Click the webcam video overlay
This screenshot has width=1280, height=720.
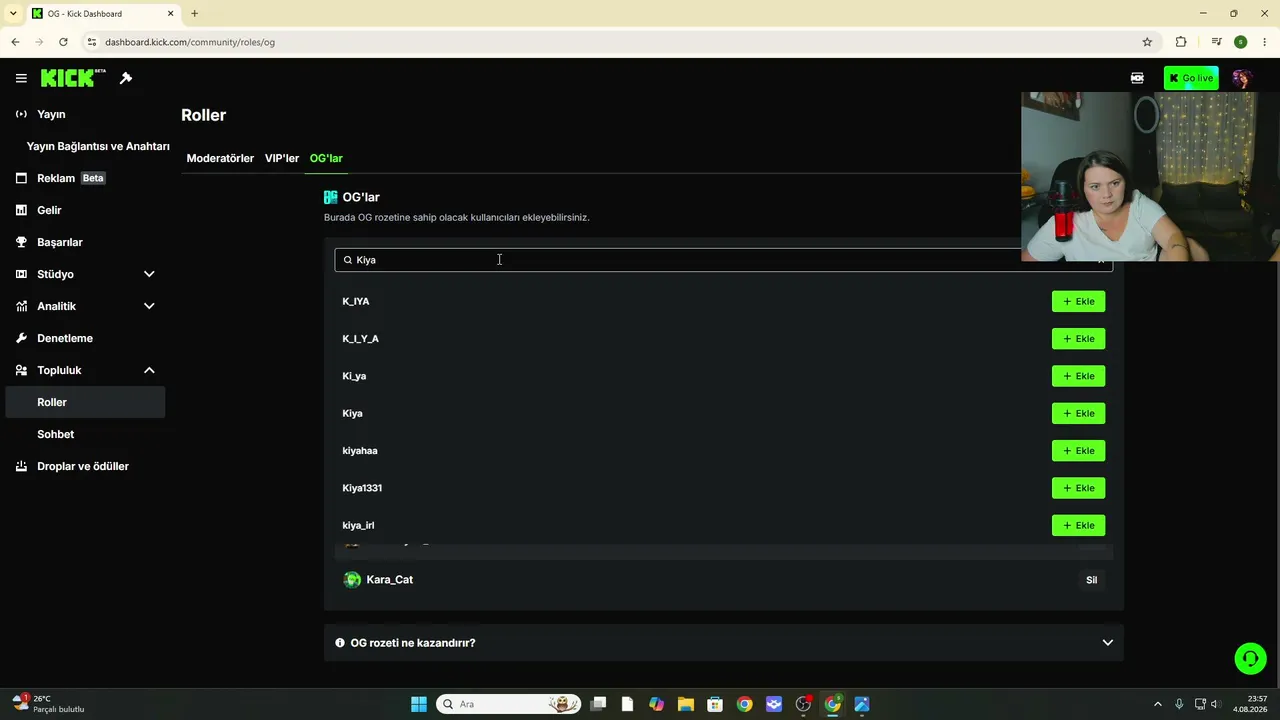1150,177
